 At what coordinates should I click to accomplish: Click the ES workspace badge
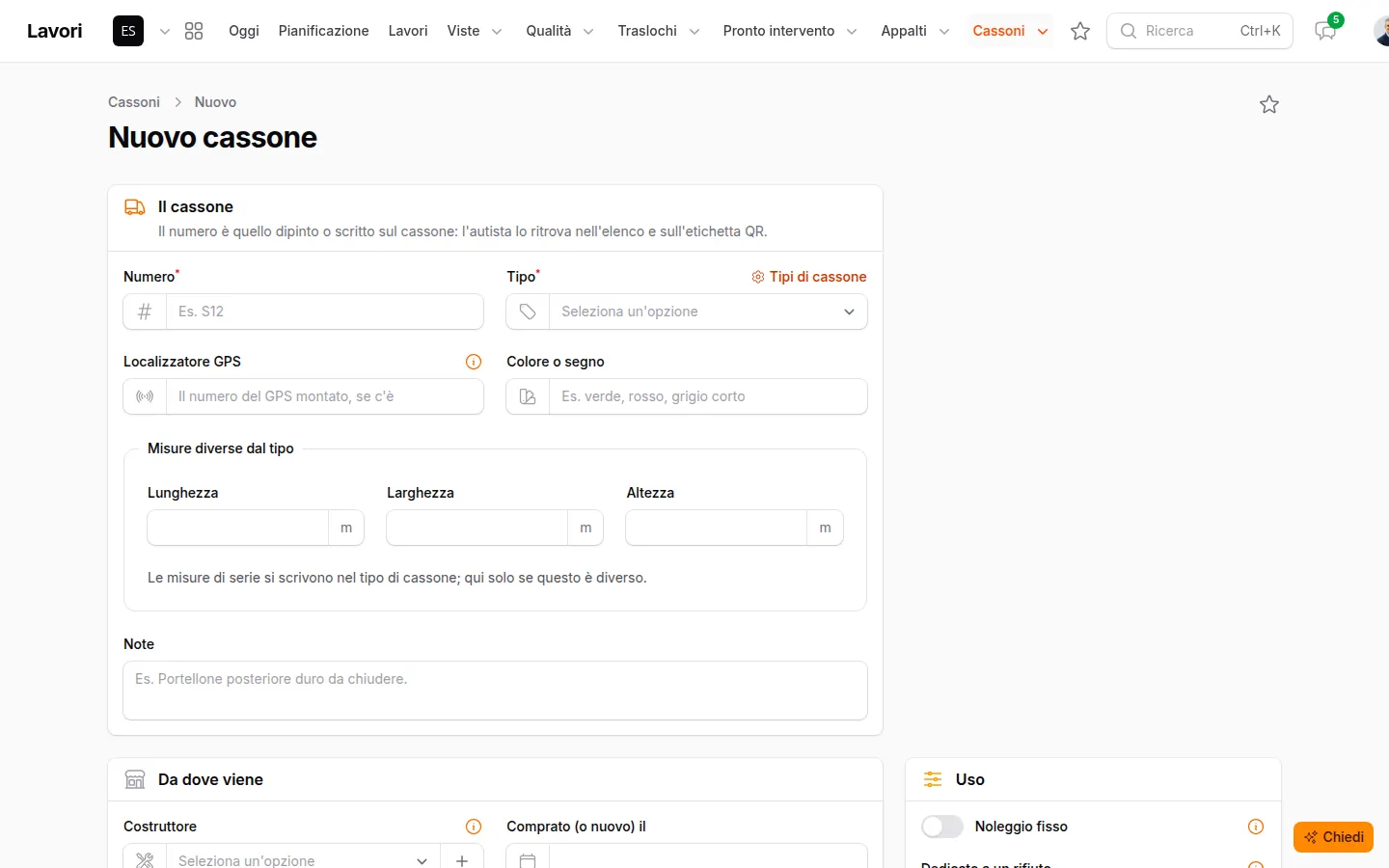[x=128, y=31]
